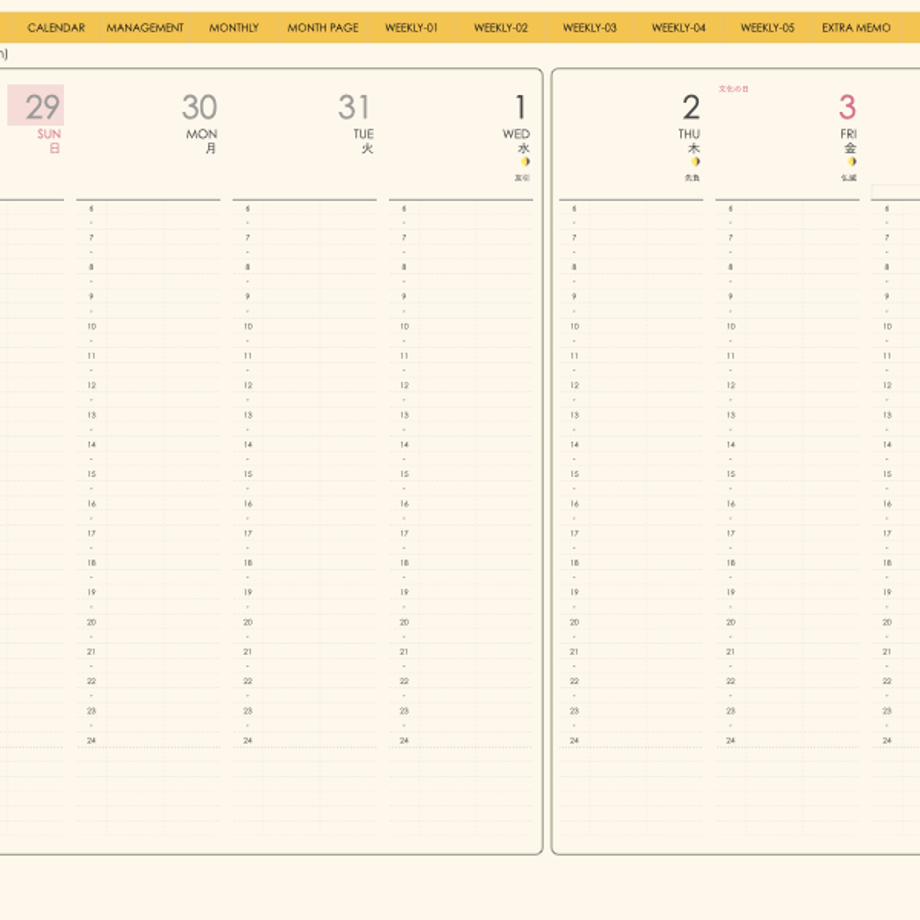920x920 pixels.
Task: Click the moon phase icon under WED
Action: click(525, 161)
